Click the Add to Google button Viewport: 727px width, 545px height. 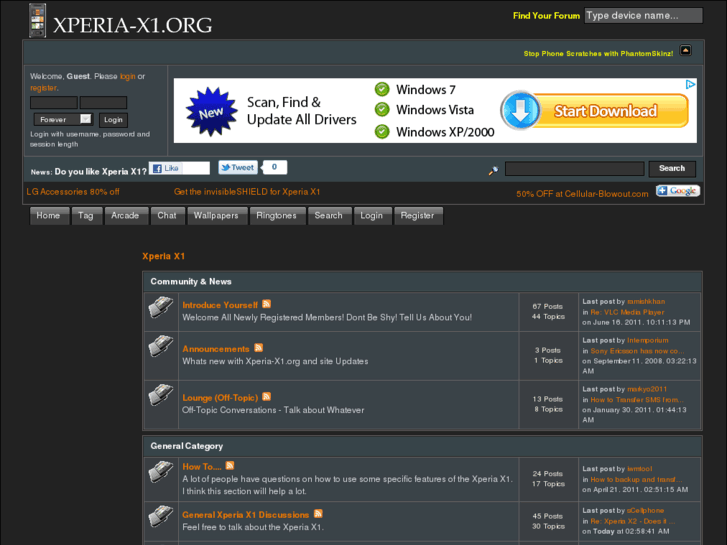pyautogui.click(x=677, y=191)
